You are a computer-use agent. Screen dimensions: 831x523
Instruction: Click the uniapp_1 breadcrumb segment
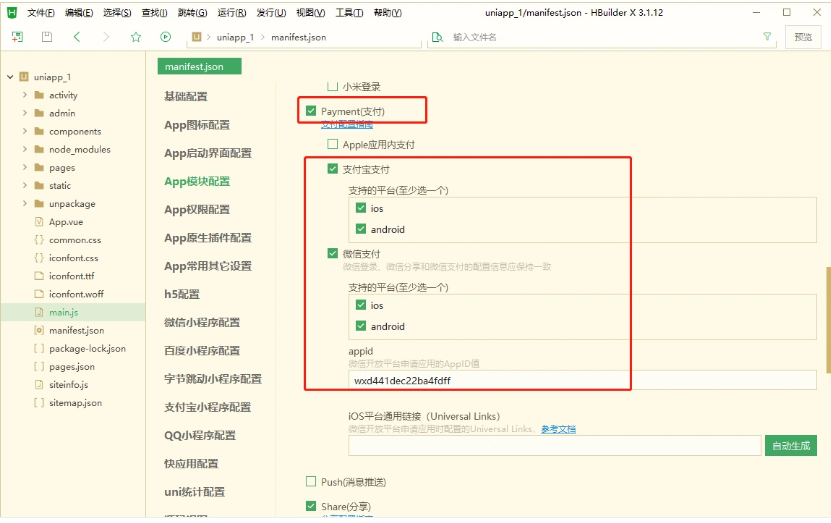[235, 37]
